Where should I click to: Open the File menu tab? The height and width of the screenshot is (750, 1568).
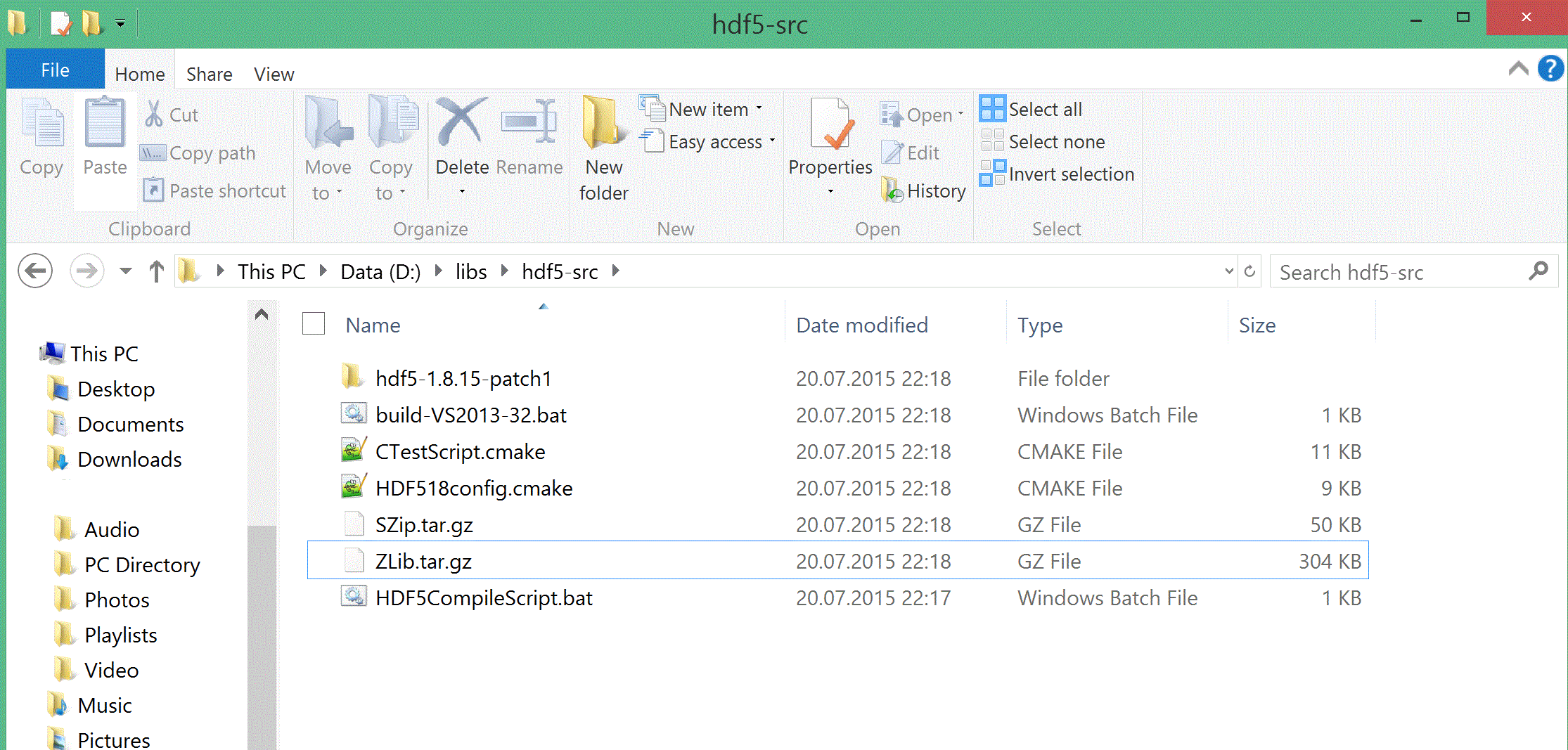coord(55,70)
